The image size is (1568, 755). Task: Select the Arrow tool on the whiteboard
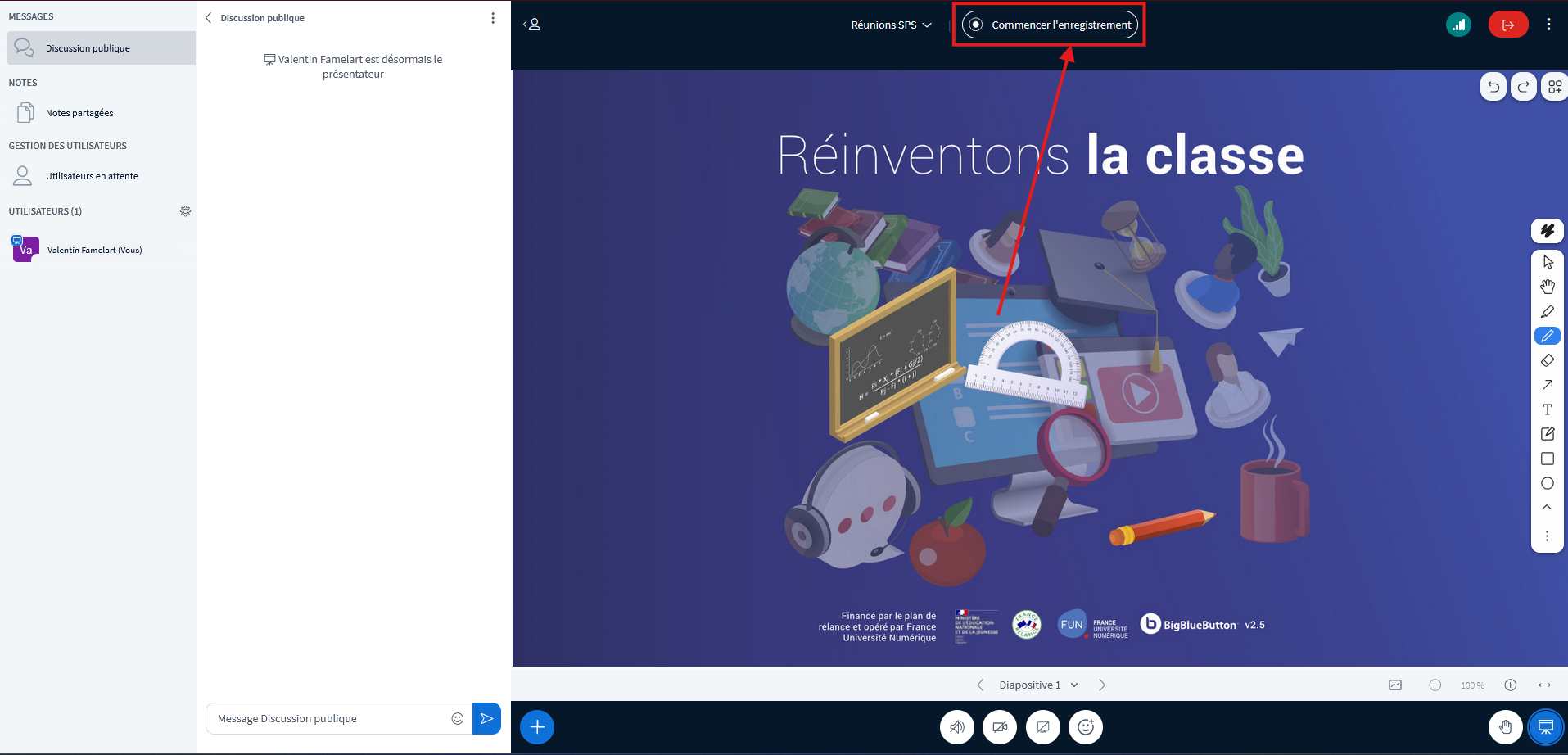click(x=1547, y=385)
